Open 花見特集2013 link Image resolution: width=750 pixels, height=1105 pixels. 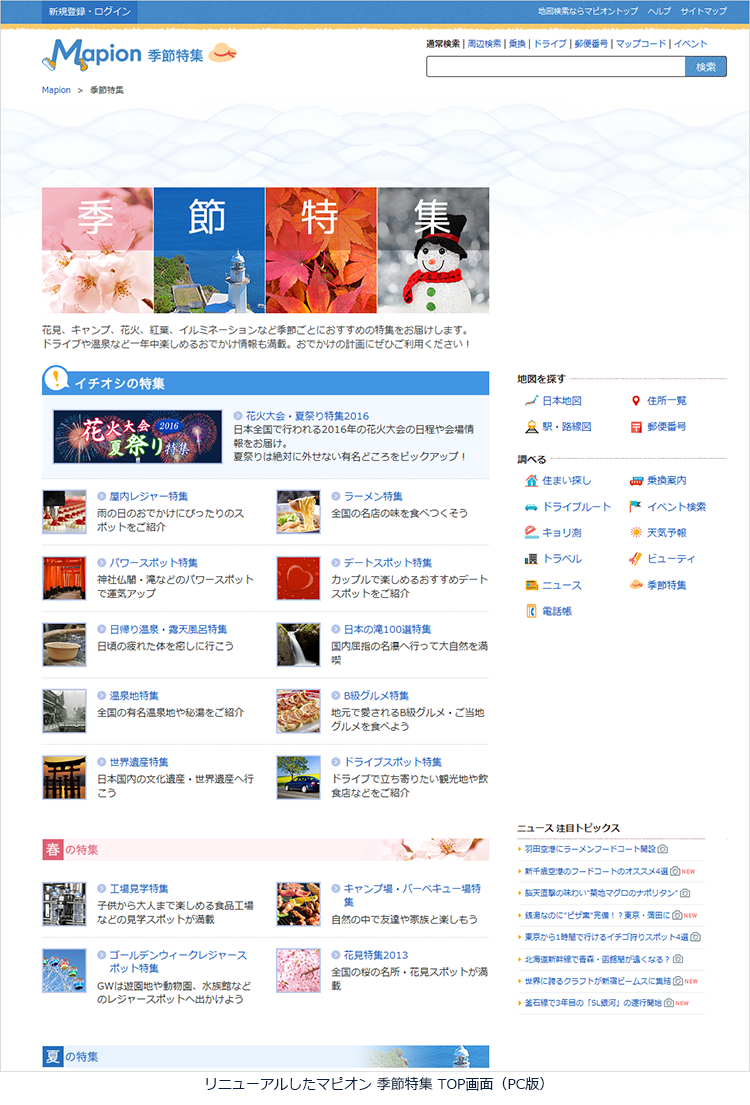pyautogui.click(x=376, y=955)
